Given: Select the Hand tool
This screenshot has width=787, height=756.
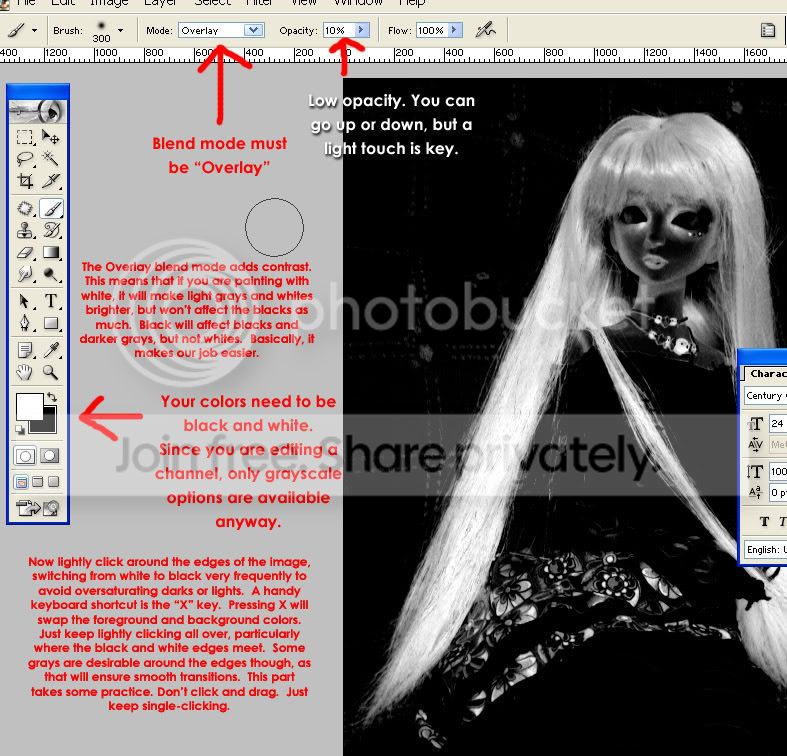Looking at the screenshot, I should tap(25, 372).
